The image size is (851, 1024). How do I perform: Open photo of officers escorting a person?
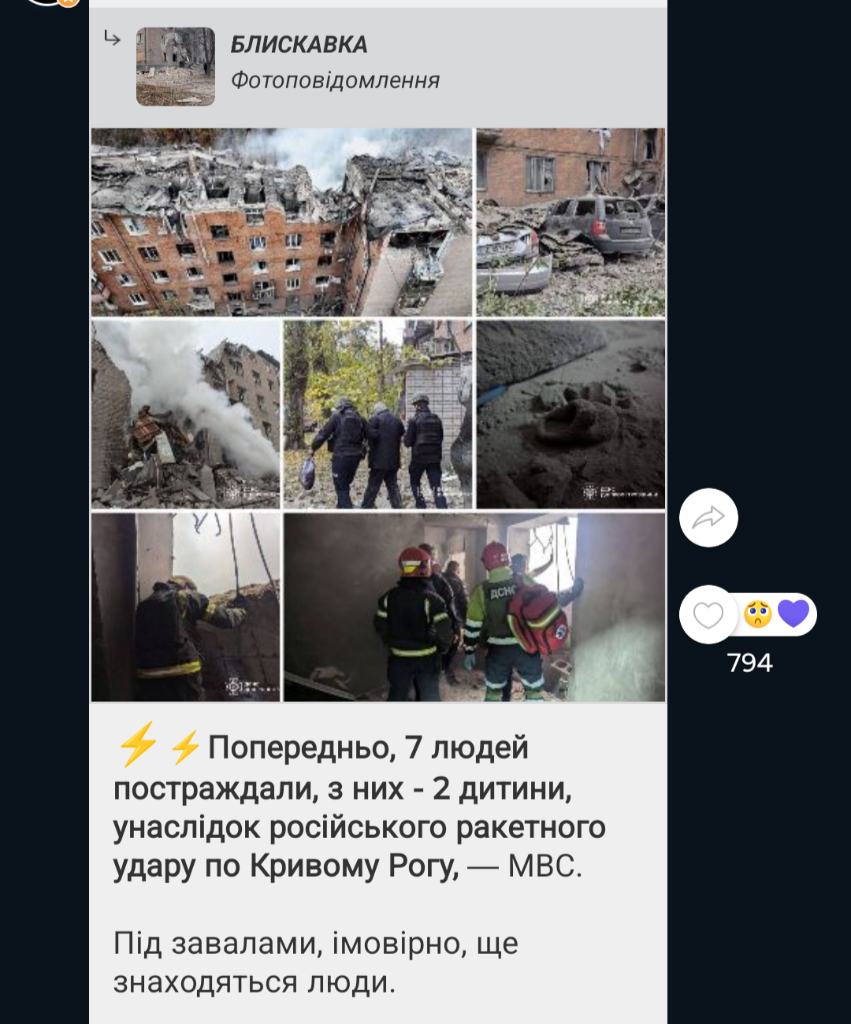[377, 414]
